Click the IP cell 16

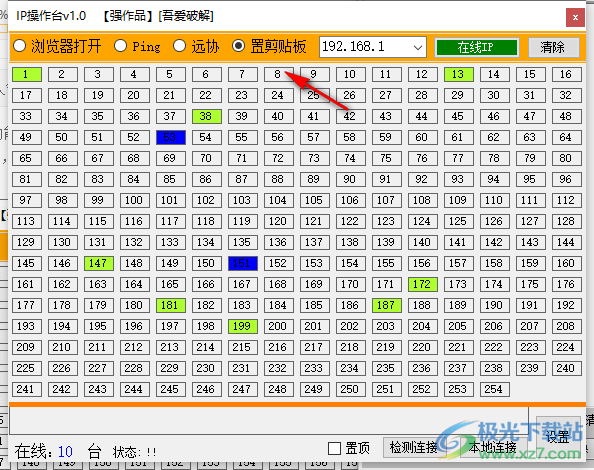[566, 74]
